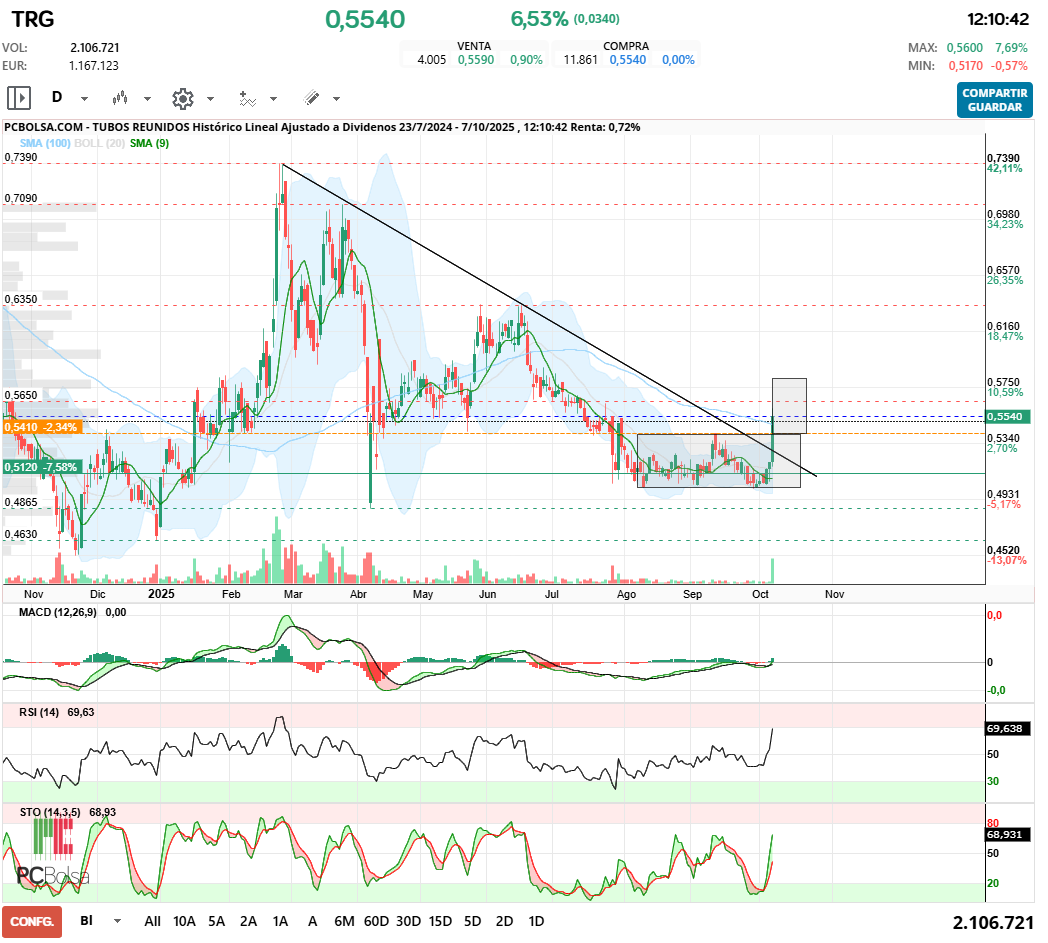Select the drawing pencil tool icon
The width and height of the screenshot is (1048, 943).
[311, 98]
